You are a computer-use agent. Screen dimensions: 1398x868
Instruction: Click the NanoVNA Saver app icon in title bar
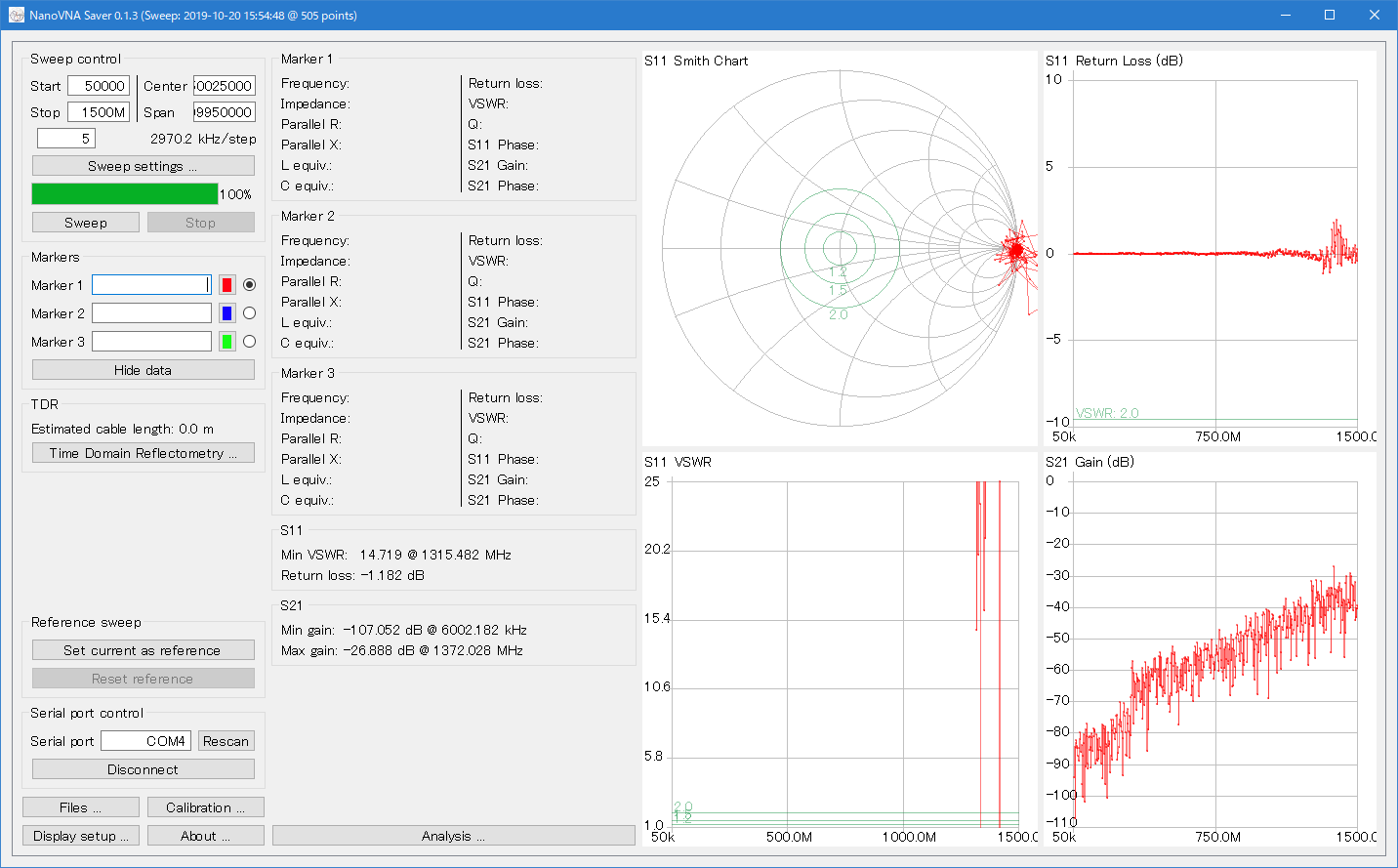tap(16, 15)
